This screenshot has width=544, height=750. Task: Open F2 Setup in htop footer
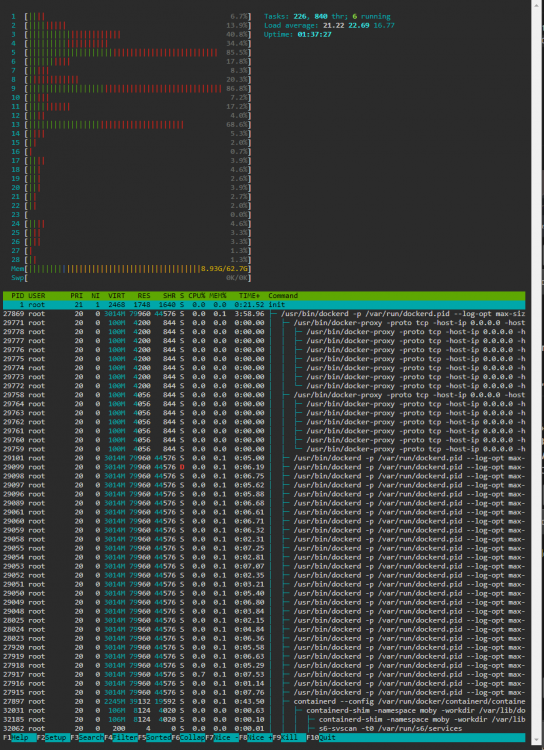(51, 738)
